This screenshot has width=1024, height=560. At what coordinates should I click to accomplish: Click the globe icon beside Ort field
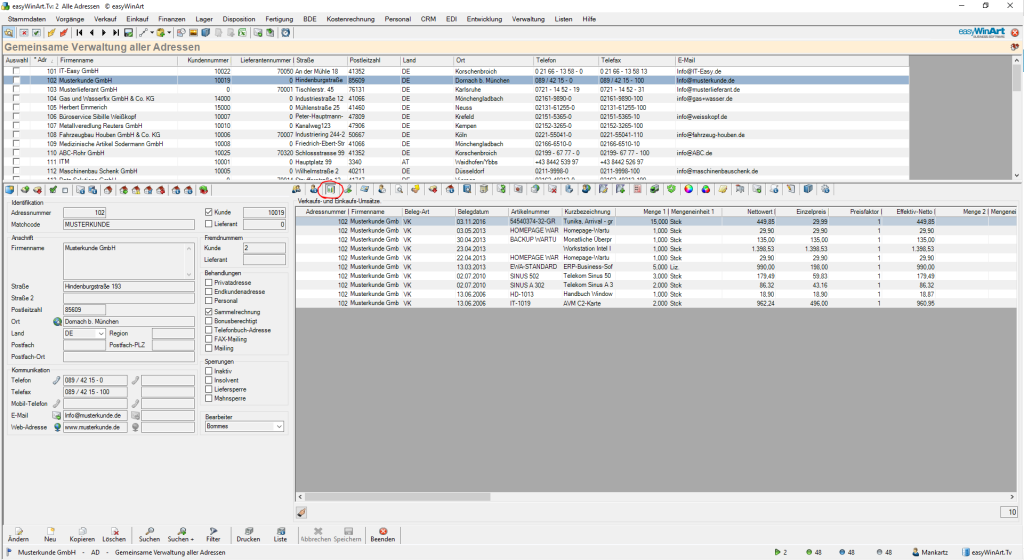click(x=57, y=321)
